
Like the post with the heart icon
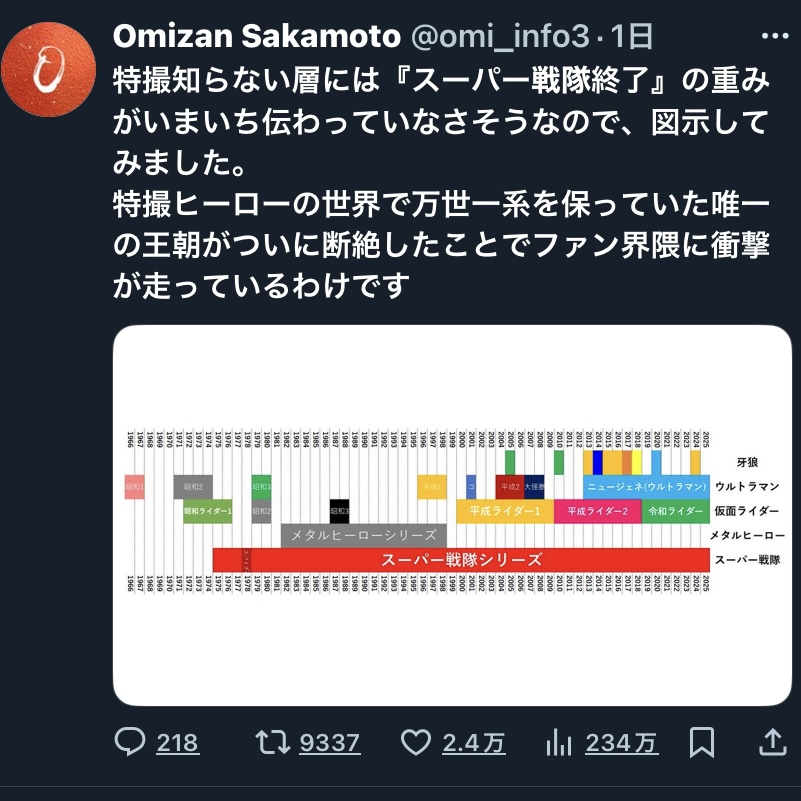coord(415,742)
